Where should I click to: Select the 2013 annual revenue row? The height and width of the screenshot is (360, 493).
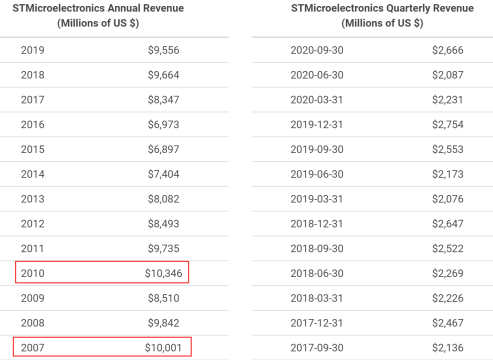click(114, 199)
